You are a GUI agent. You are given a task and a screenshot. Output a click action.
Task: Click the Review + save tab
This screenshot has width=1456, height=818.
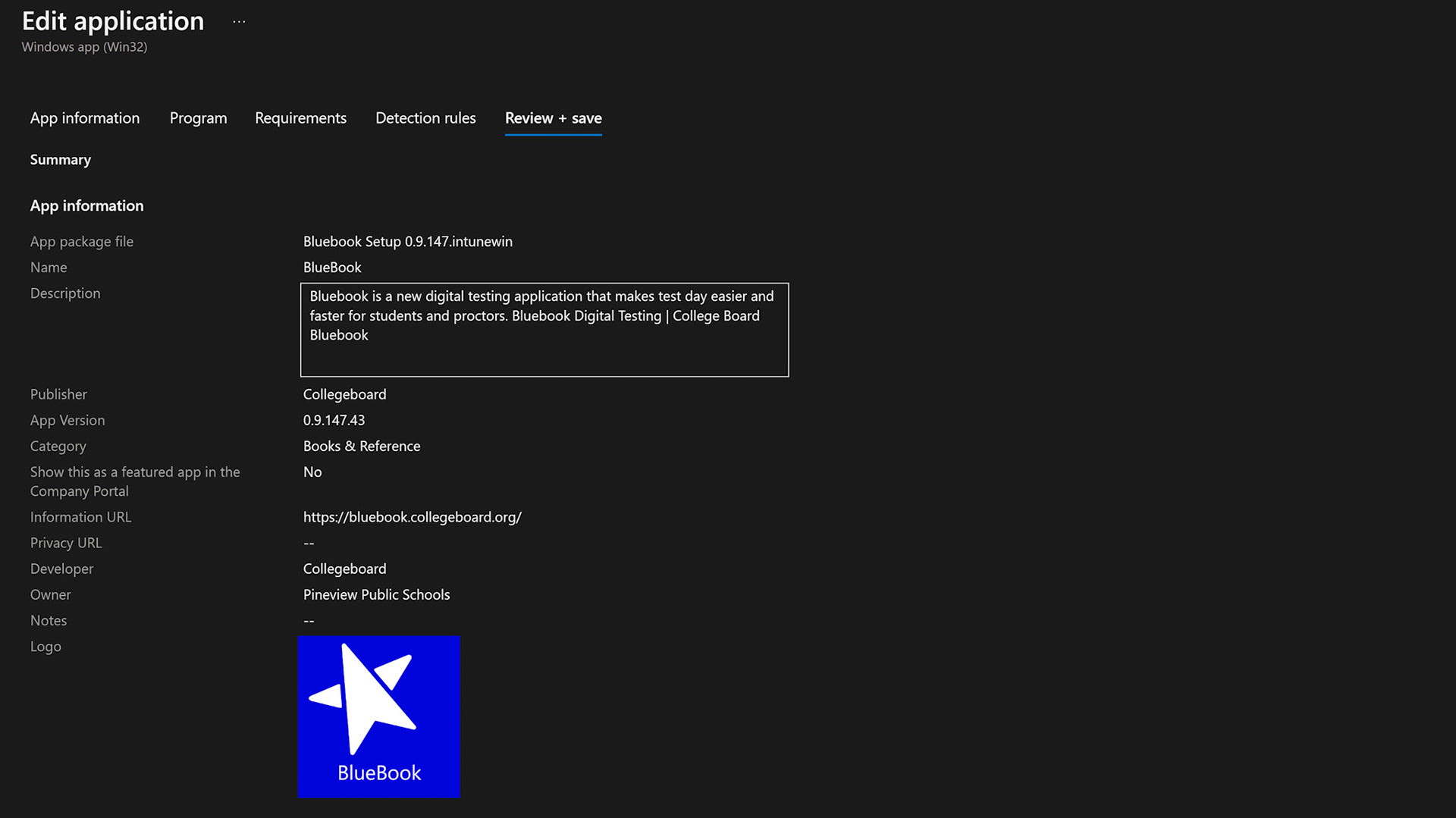click(554, 118)
